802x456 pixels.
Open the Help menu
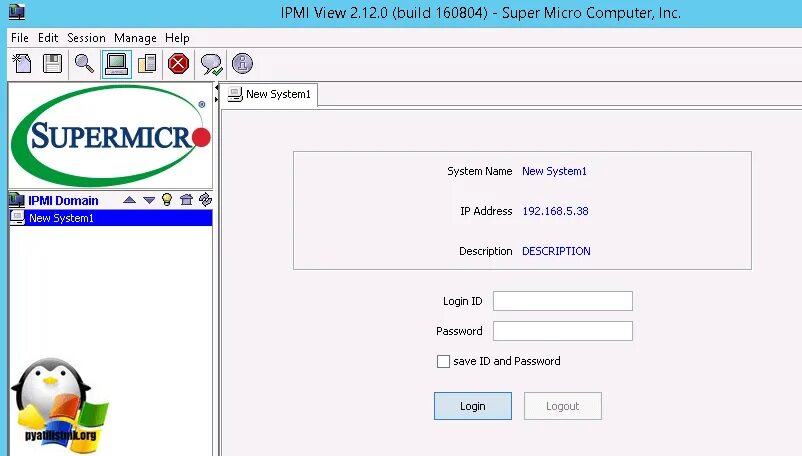pyautogui.click(x=177, y=38)
